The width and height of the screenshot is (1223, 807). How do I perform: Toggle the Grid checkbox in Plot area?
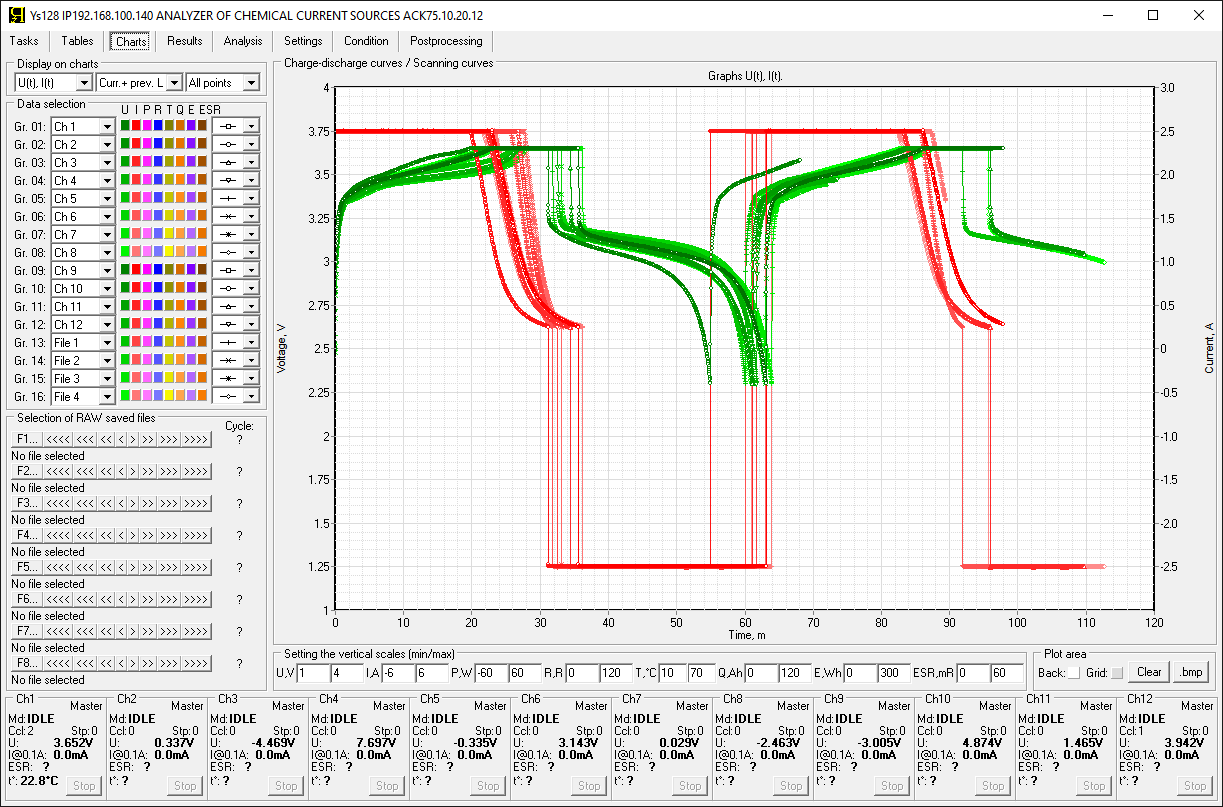click(x=1117, y=673)
